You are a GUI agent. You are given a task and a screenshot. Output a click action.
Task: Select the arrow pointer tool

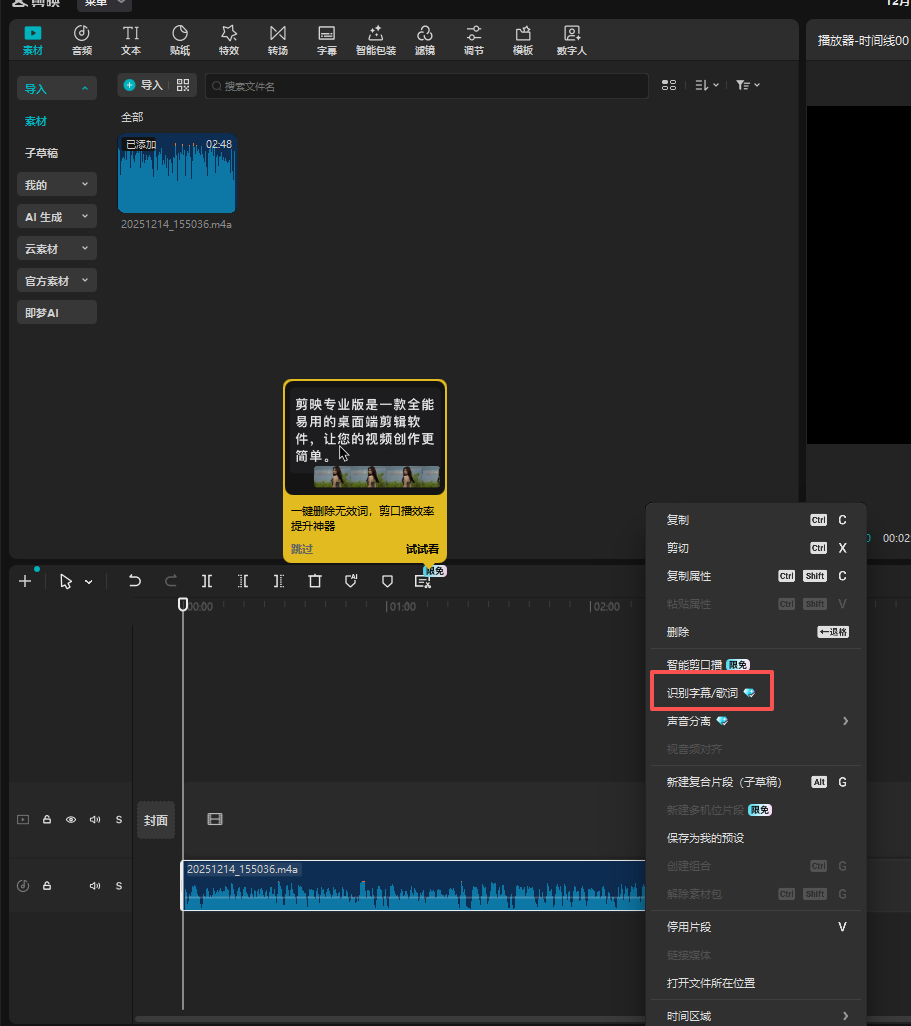[66, 581]
